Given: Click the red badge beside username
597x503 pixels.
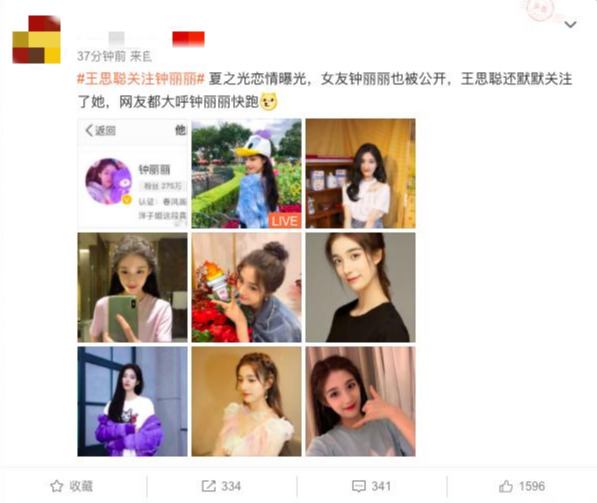Looking at the screenshot, I should click(188, 39).
